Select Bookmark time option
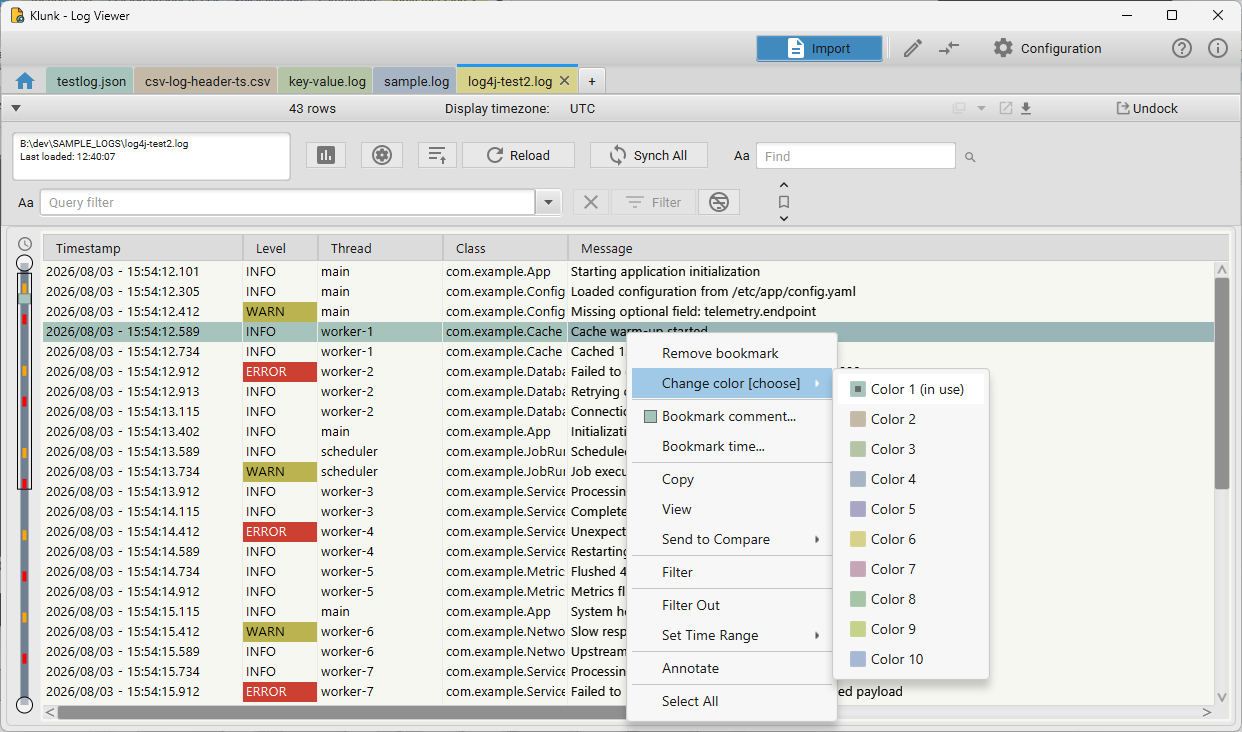Screen dimensions: 1242x732 (731, 446)
